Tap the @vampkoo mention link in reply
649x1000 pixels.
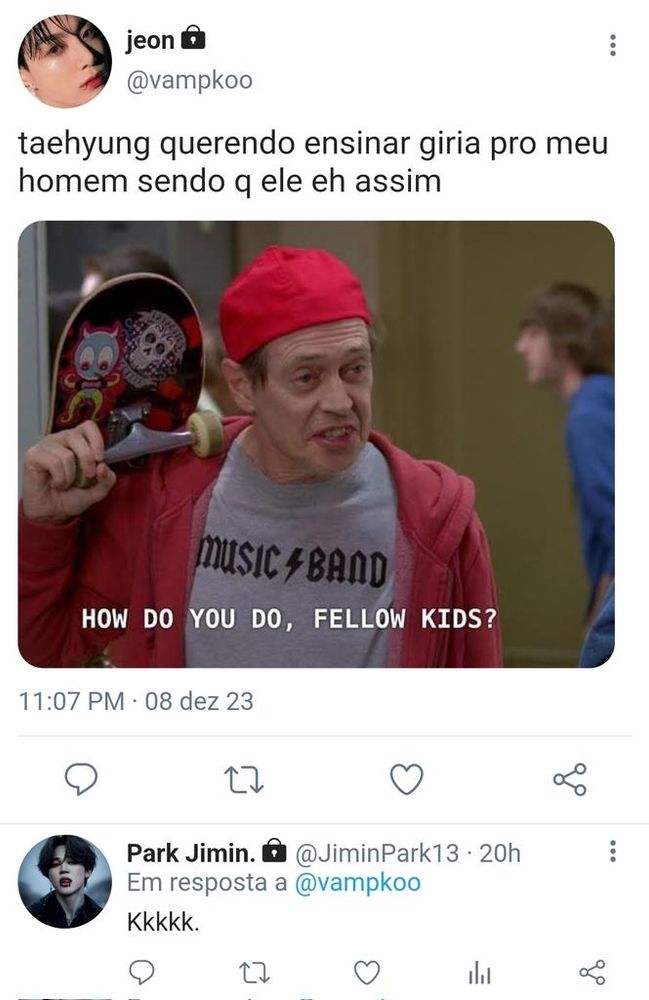pos(357,883)
